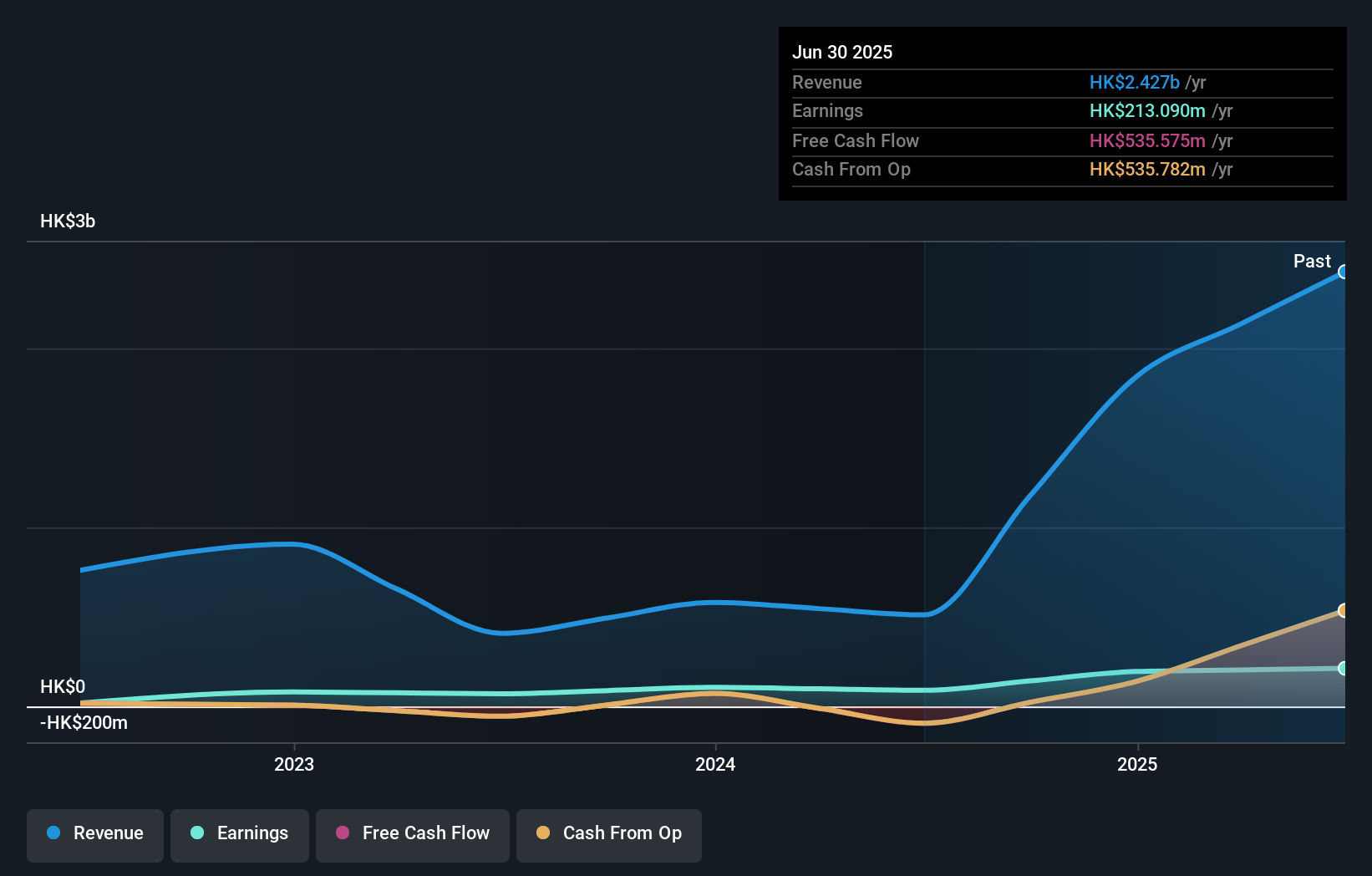The width and height of the screenshot is (1372, 876).
Task: Click the HK$3b y-axis label
Action: pyautogui.click(x=68, y=222)
